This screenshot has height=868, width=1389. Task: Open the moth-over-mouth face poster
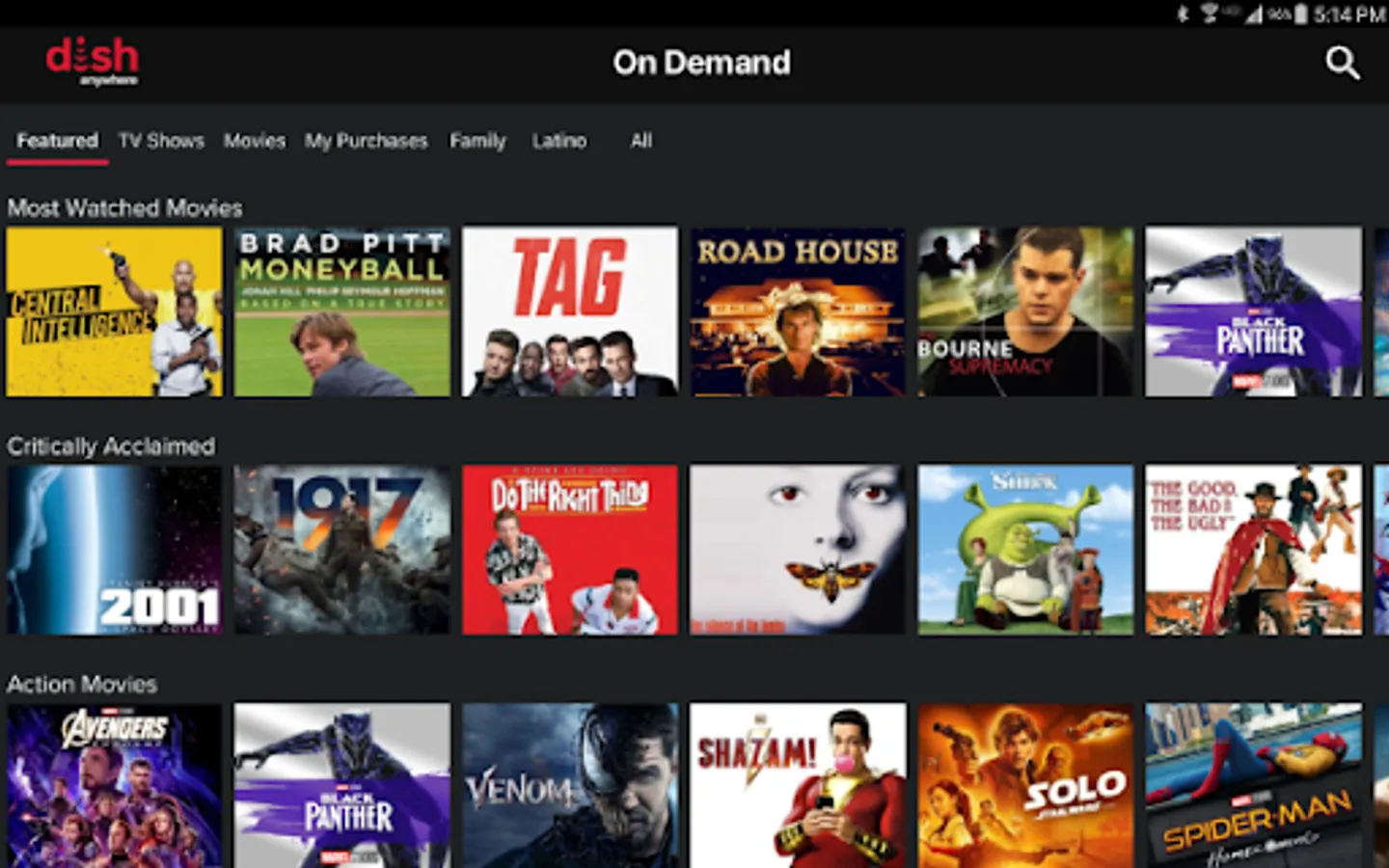[798, 550]
